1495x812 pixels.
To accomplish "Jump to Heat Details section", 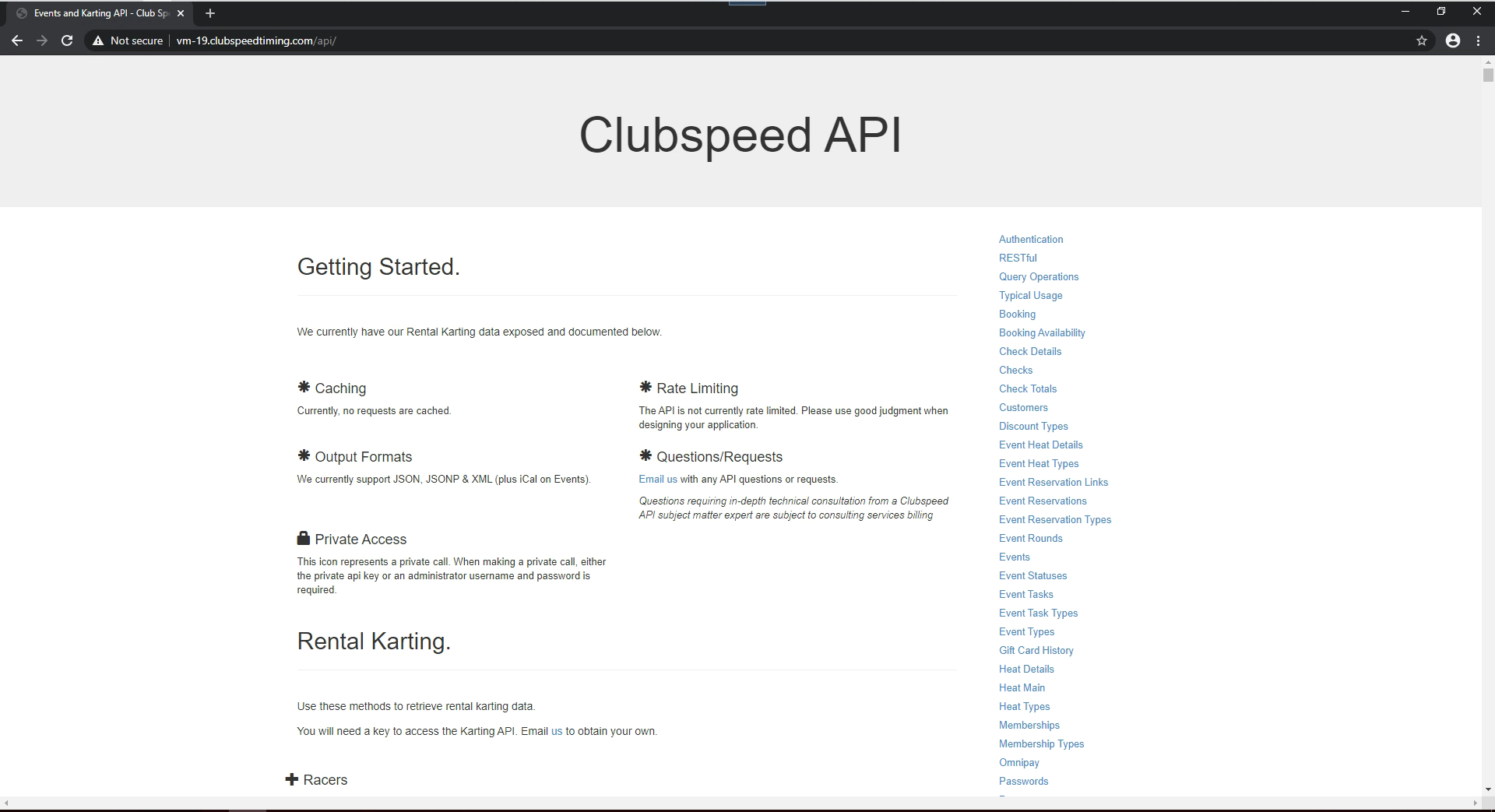I will pos(1026,670).
